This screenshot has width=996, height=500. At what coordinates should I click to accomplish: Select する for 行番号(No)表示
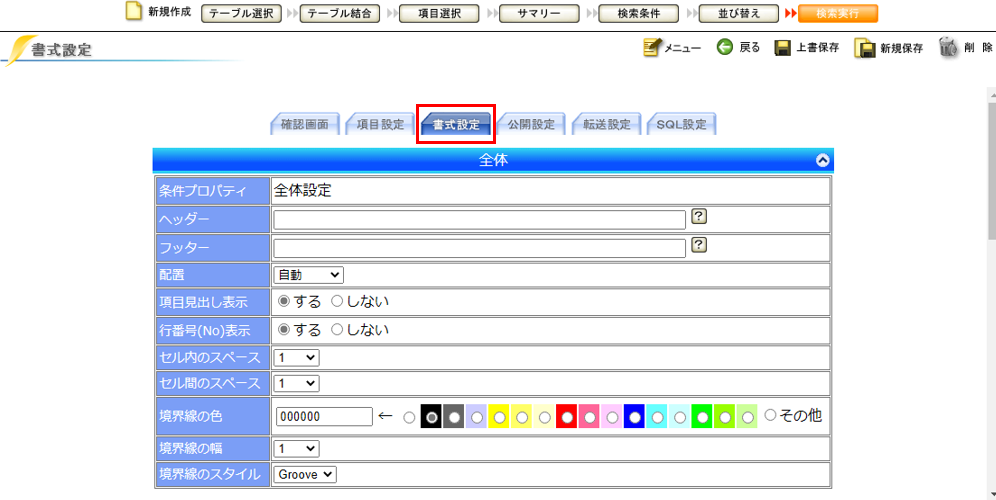click(284, 330)
